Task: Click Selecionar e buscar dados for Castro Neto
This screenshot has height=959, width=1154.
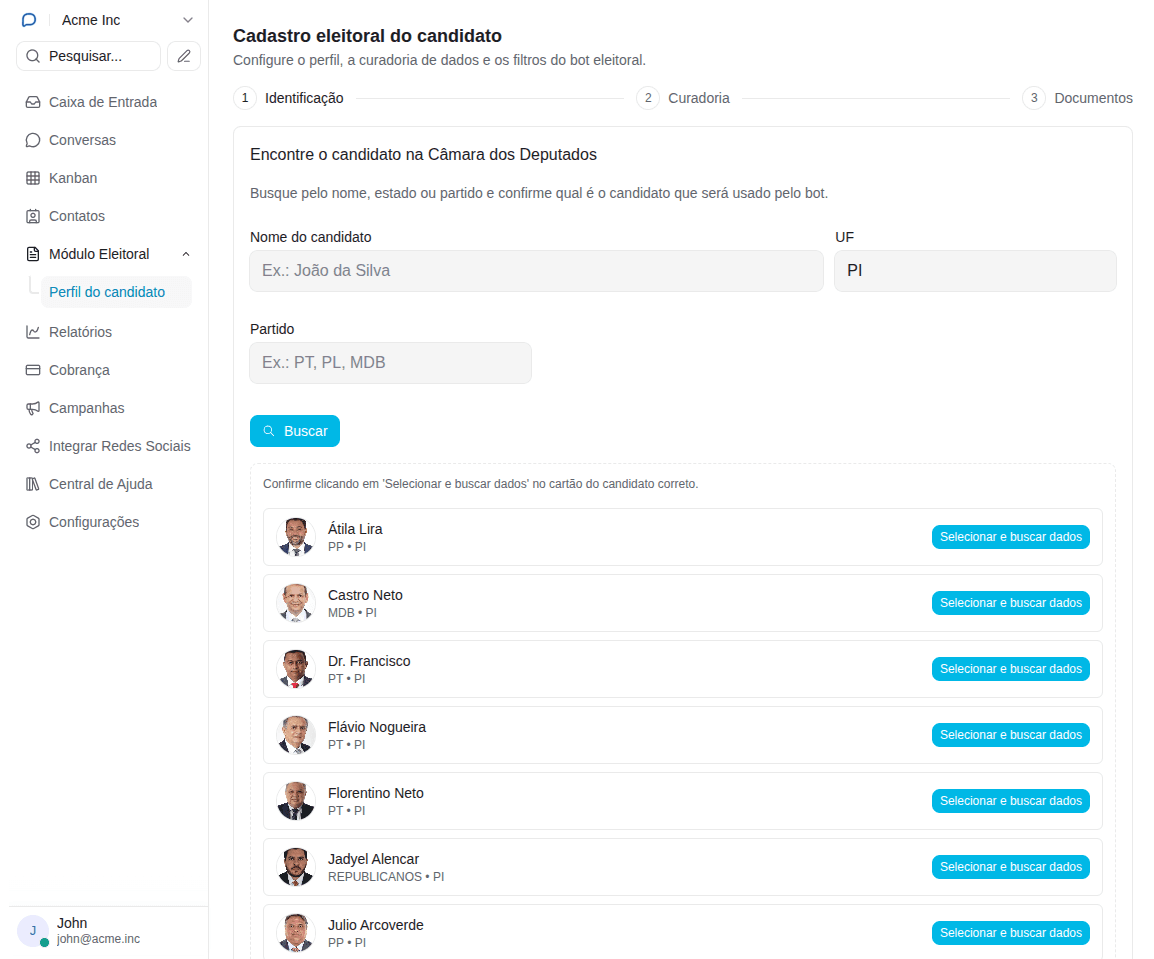Action: click(1010, 603)
